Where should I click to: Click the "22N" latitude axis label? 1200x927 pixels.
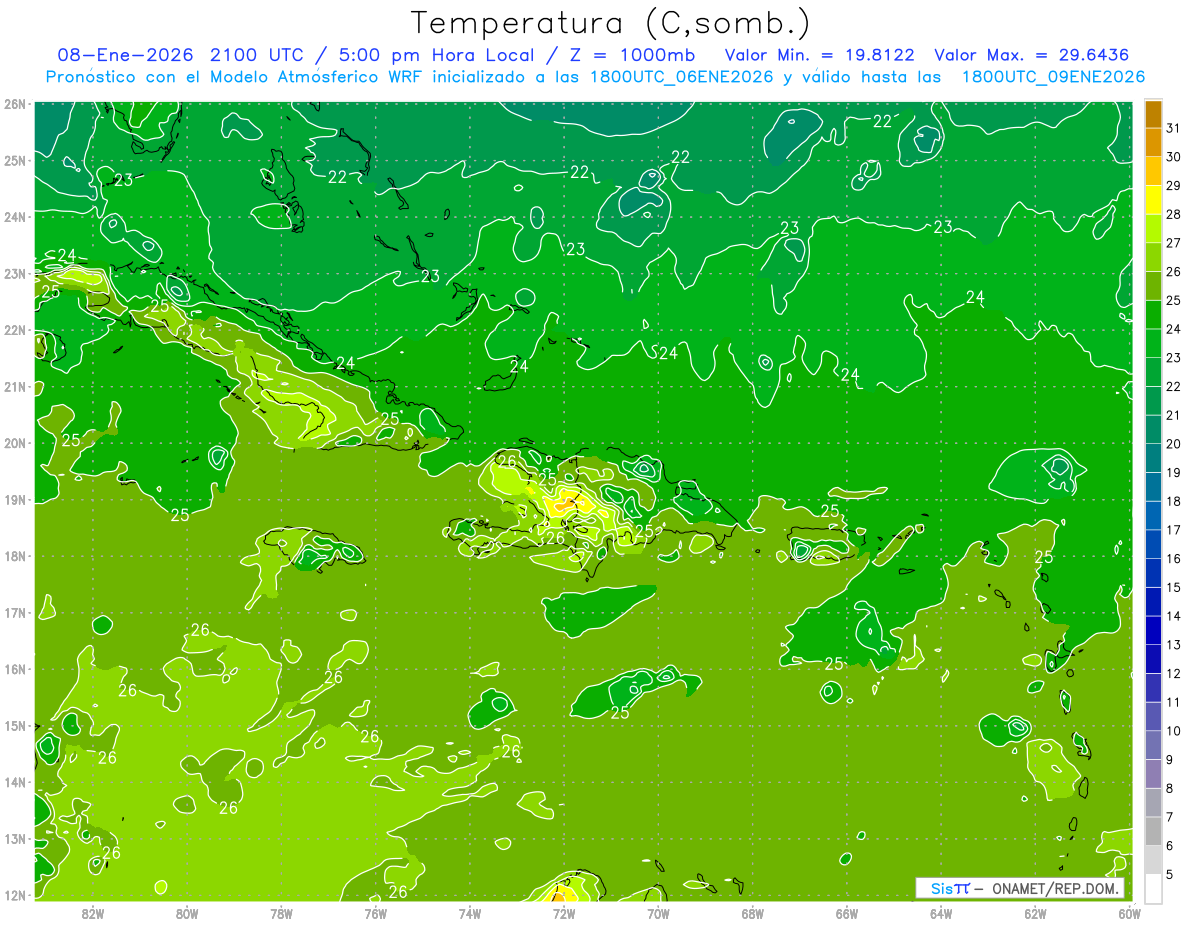14,330
